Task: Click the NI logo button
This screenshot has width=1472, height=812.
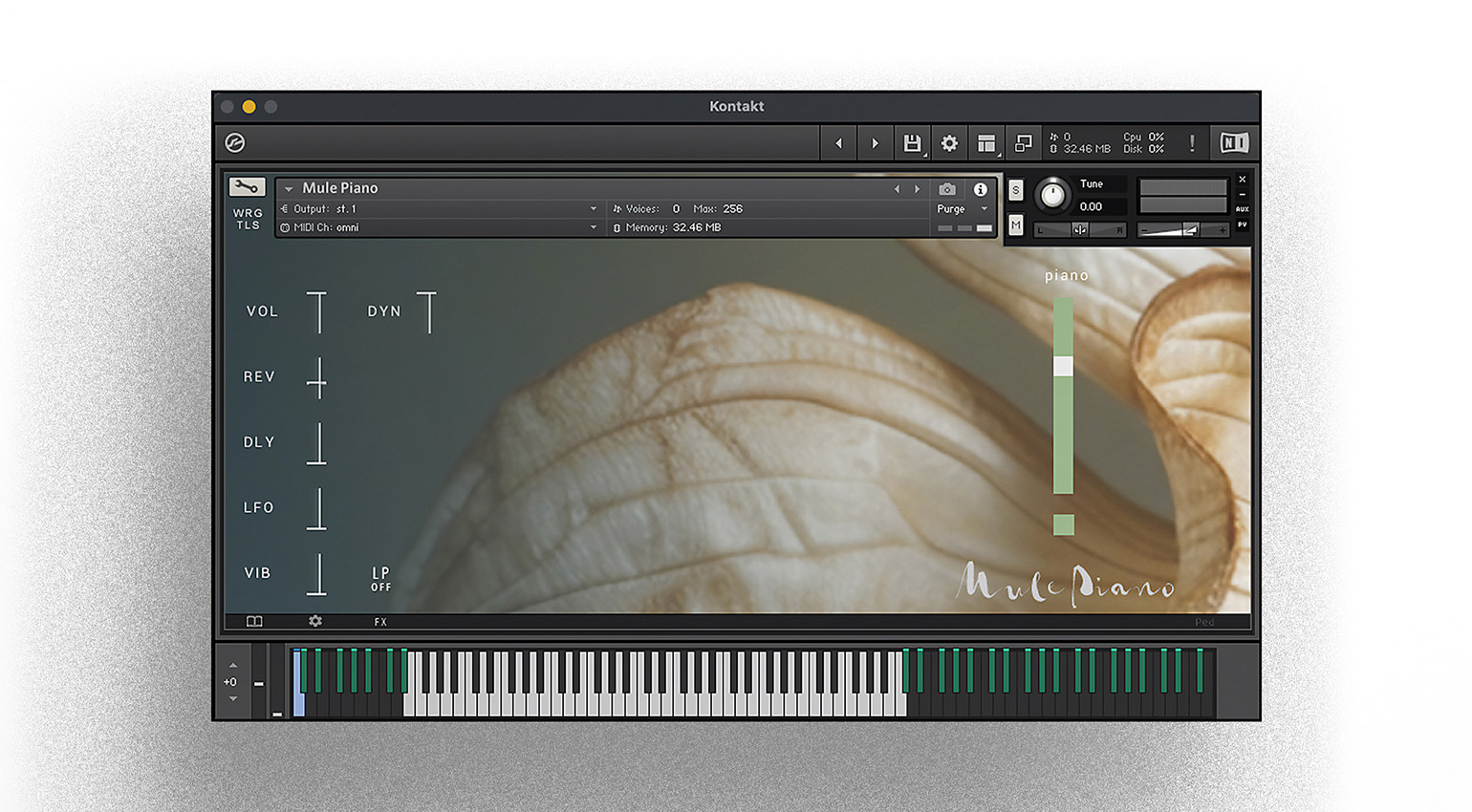Action: point(1234,143)
